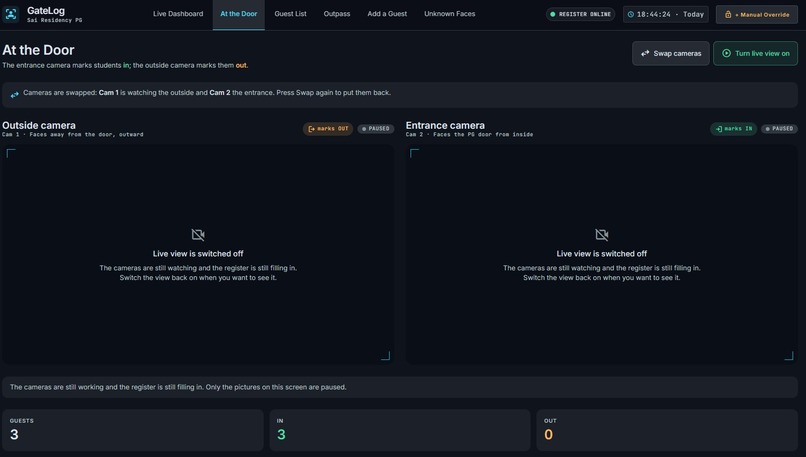Click the exit arrow icon in marks OUT badge
The image size is (806, 457).
[x=311, y=129]
